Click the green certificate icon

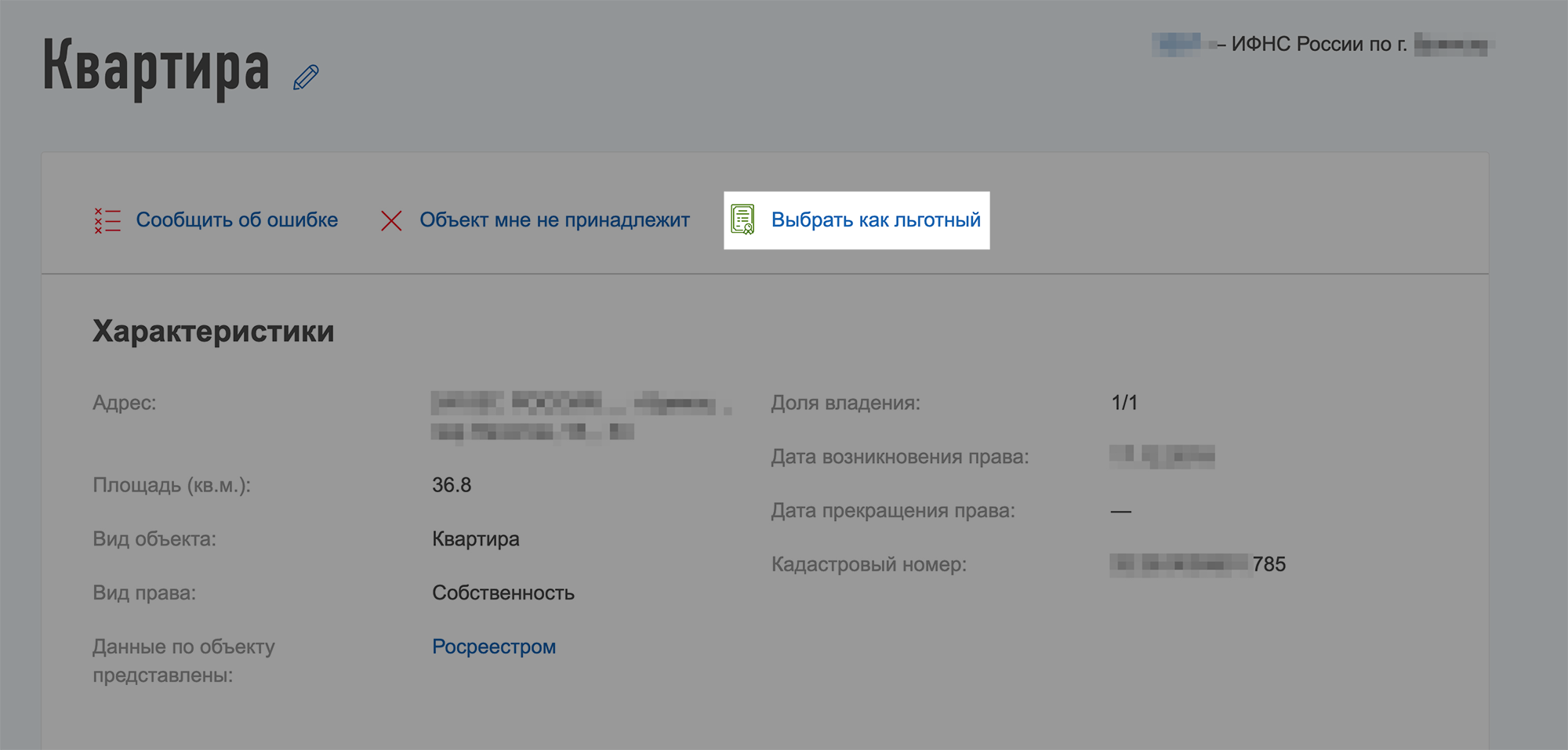742,219
